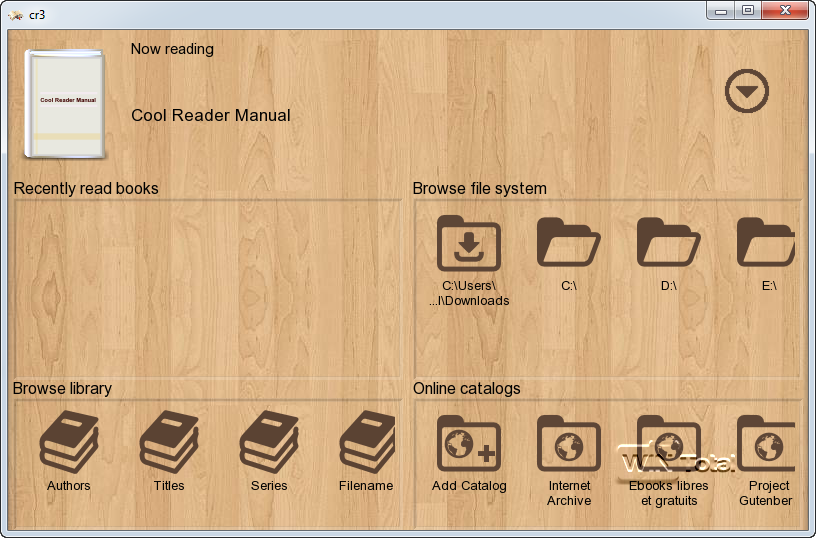
Task: Minimize the cr3 window
Action: [x=721, y=10]
